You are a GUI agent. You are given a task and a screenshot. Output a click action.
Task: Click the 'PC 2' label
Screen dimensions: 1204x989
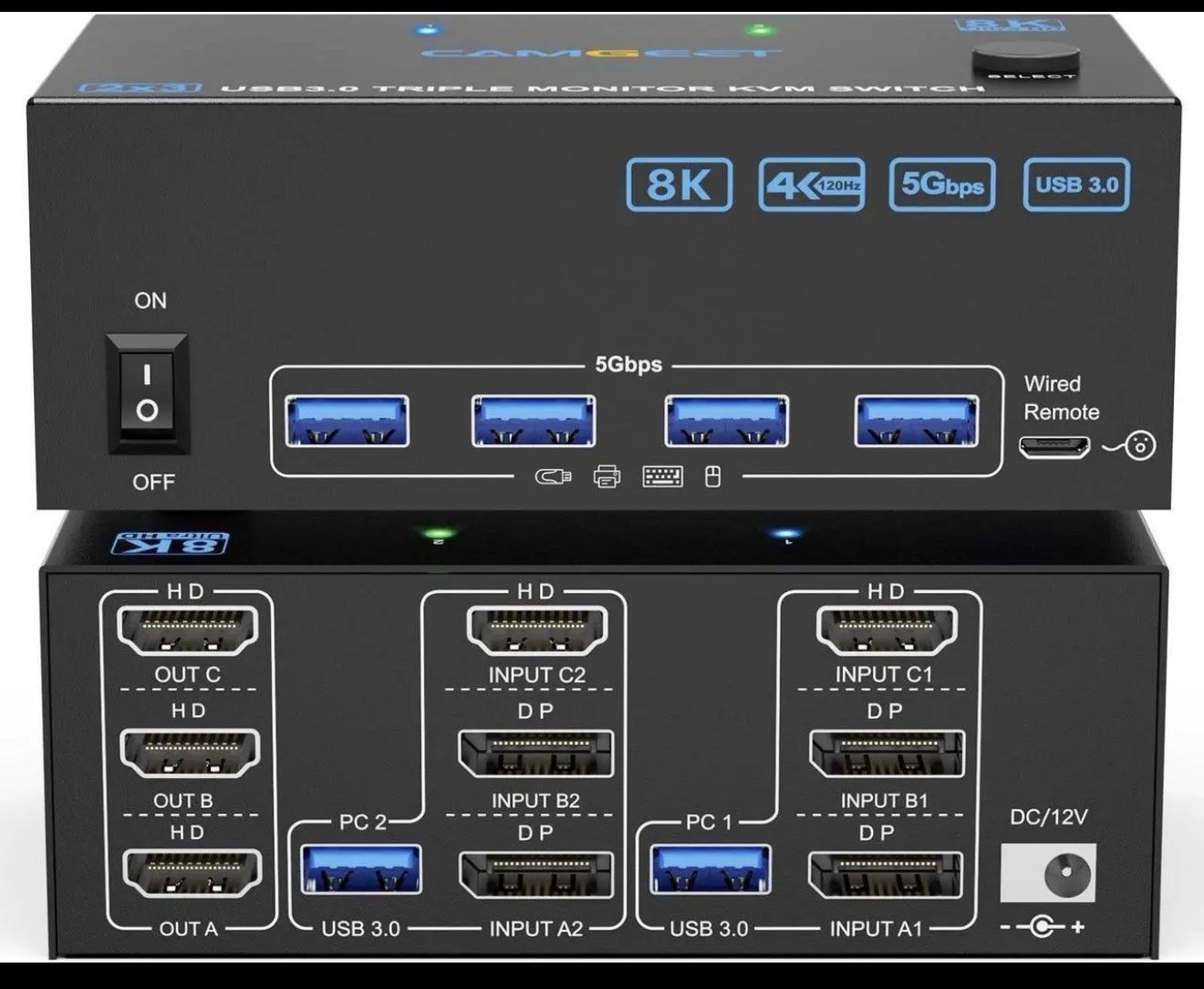pyautogui.click(x=363, y=823)
